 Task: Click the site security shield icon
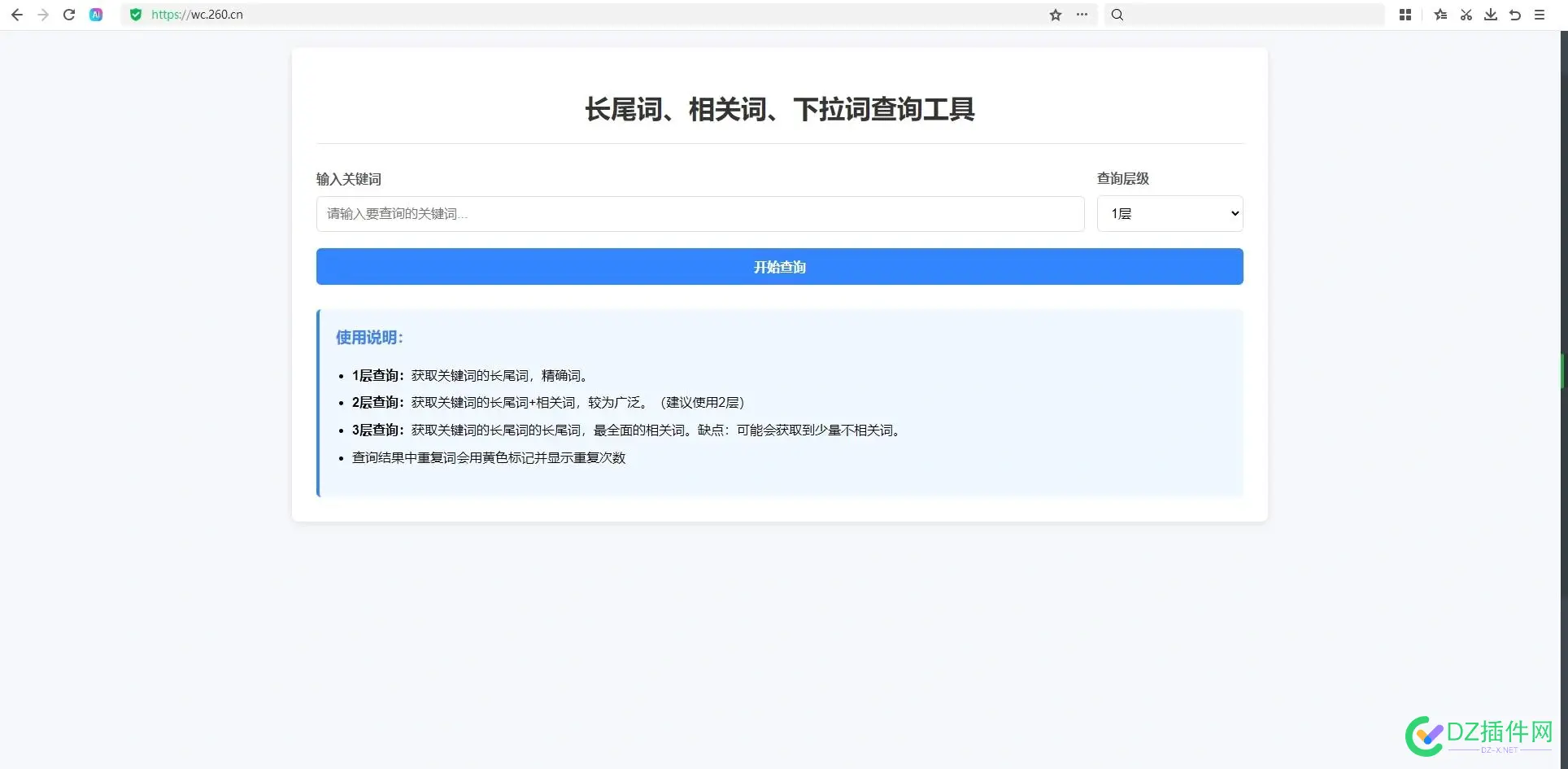(136, 14)
